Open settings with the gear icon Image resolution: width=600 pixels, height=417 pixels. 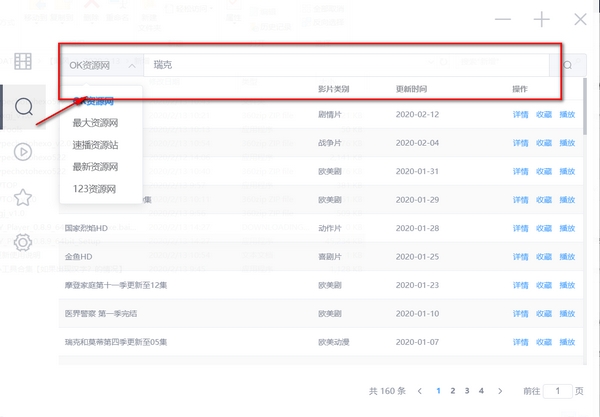pos(23,243)
